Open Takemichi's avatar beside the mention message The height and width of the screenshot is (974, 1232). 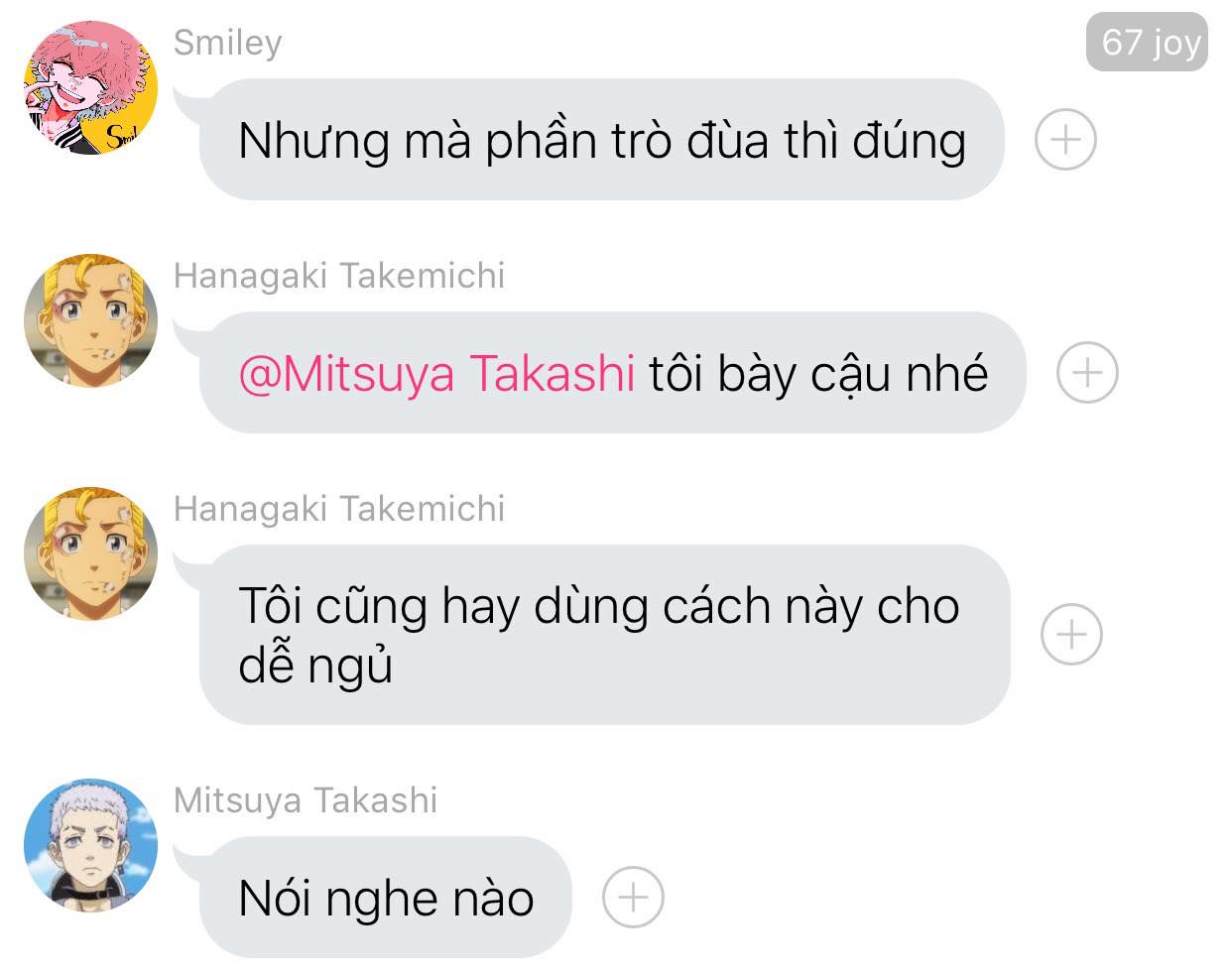click(90, 320)
